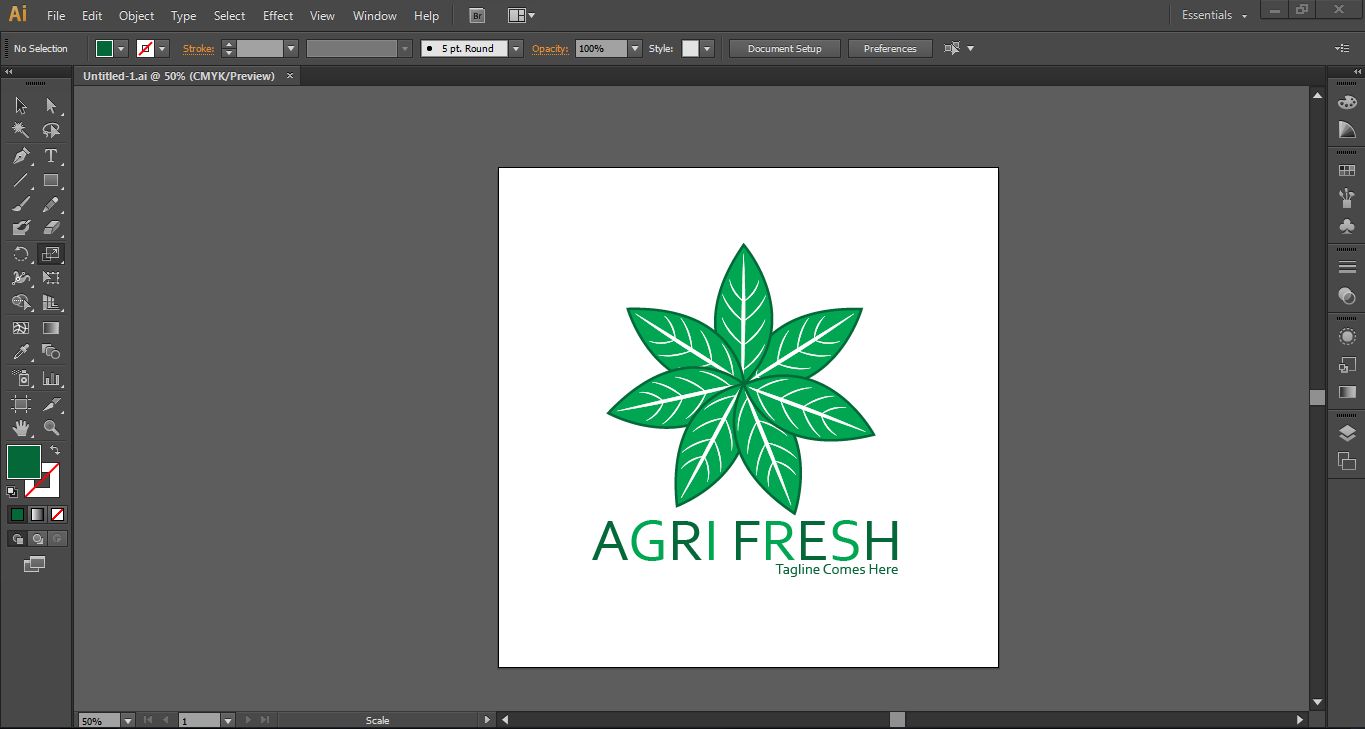Select the Hand tool
The height and width of the screenshot is (729, 1365).
[x=21, y=428]
